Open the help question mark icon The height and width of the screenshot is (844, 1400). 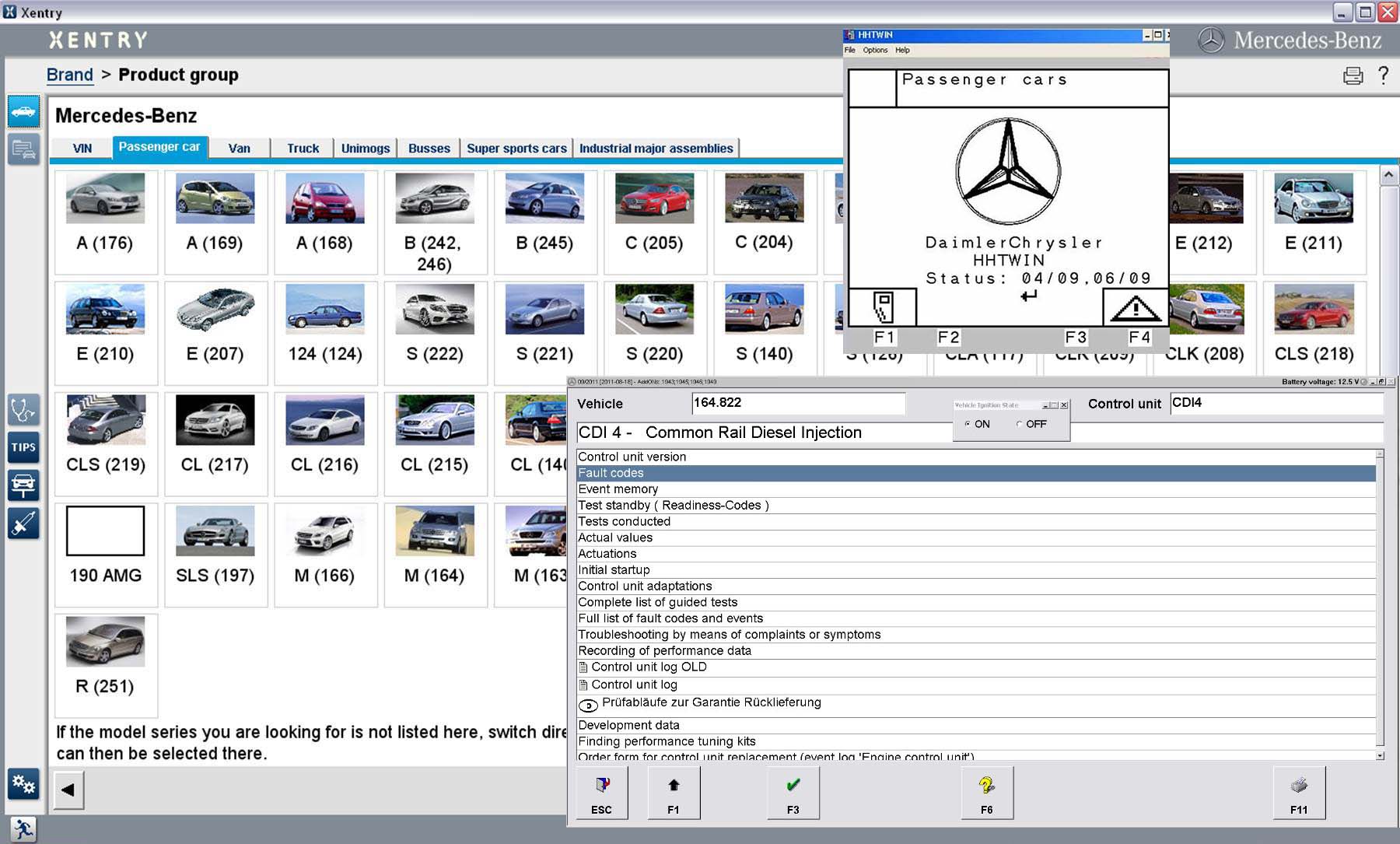(1383, 75)
